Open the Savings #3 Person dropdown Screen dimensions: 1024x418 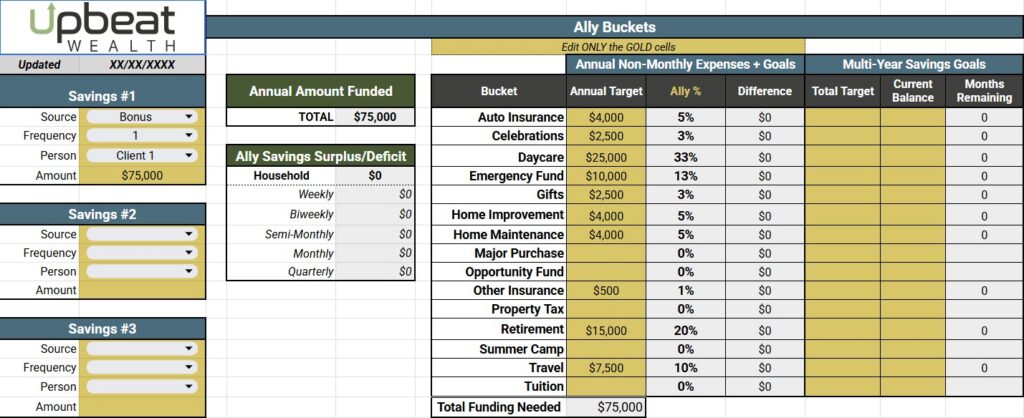click(x=142, y=387)
